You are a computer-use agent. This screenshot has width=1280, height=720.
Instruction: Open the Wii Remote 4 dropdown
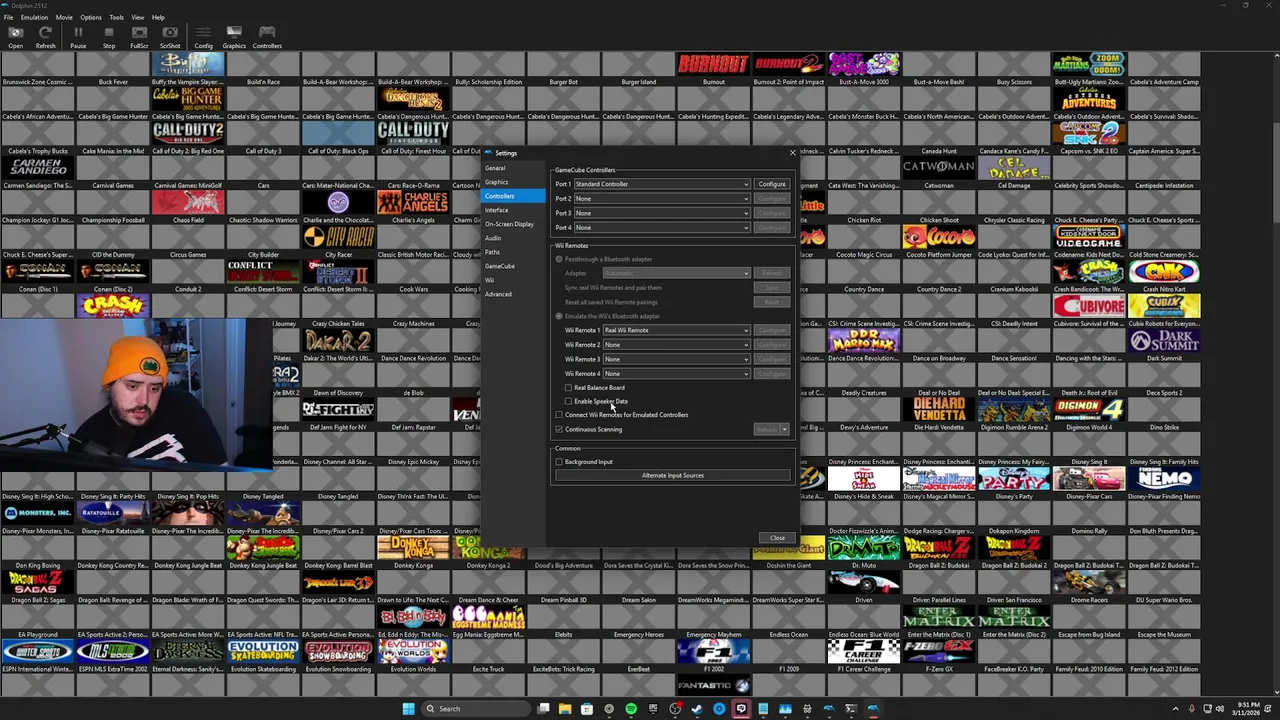pos(676,374)
